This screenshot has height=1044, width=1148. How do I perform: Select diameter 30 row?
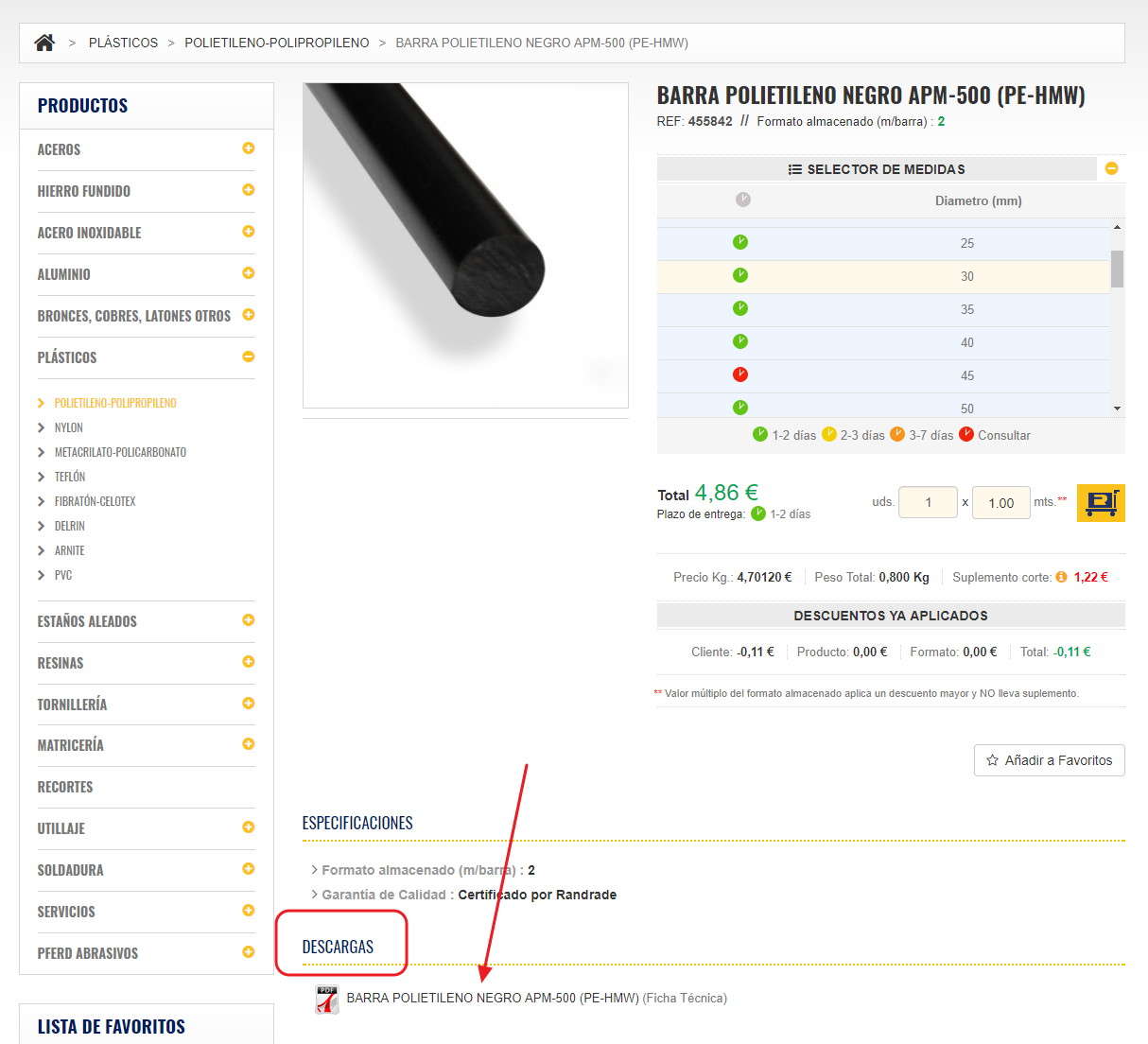pyautogui.click(x=883, y=276)
